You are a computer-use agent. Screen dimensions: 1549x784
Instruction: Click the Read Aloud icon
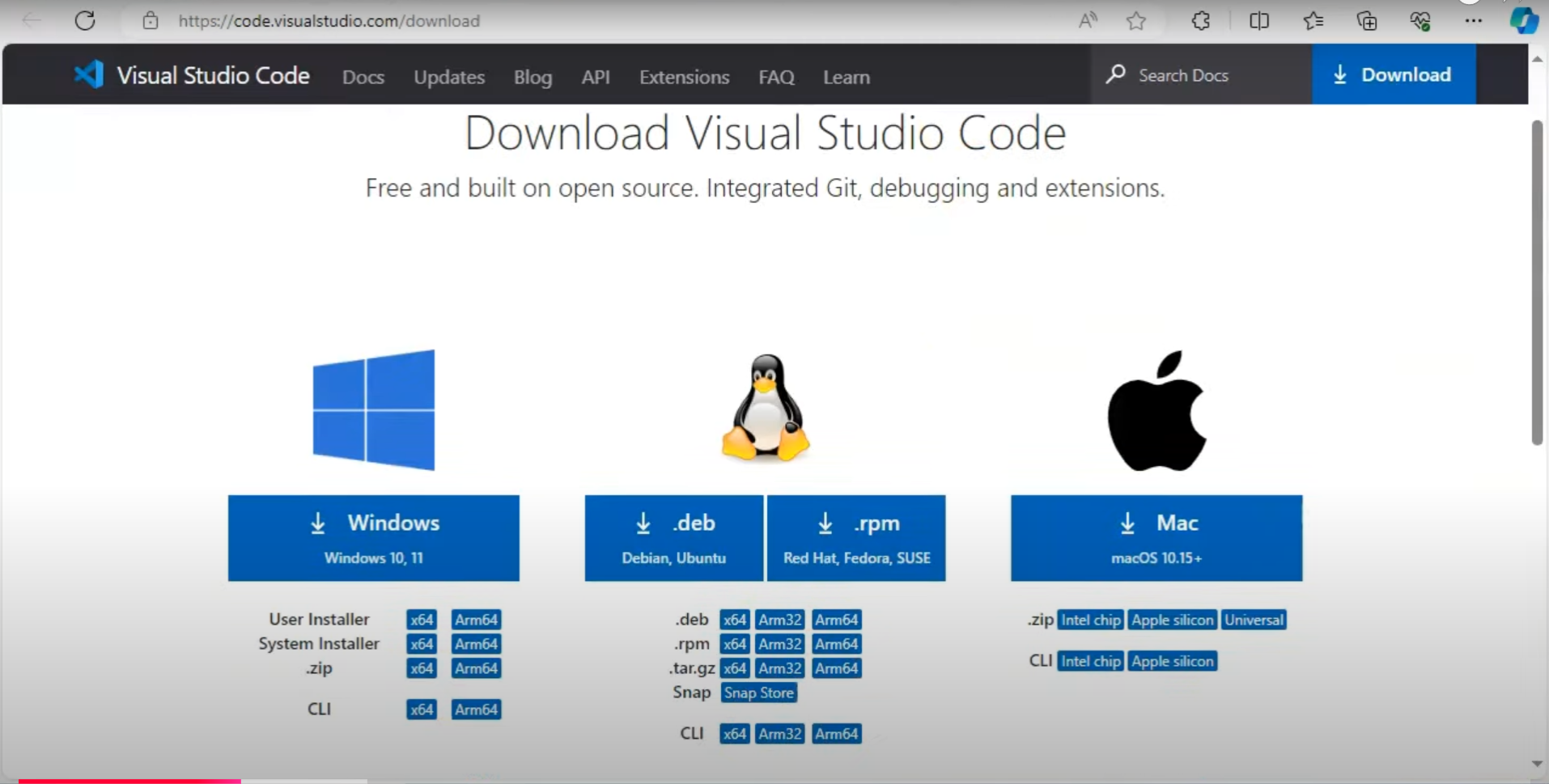[x=1088, y=21]
